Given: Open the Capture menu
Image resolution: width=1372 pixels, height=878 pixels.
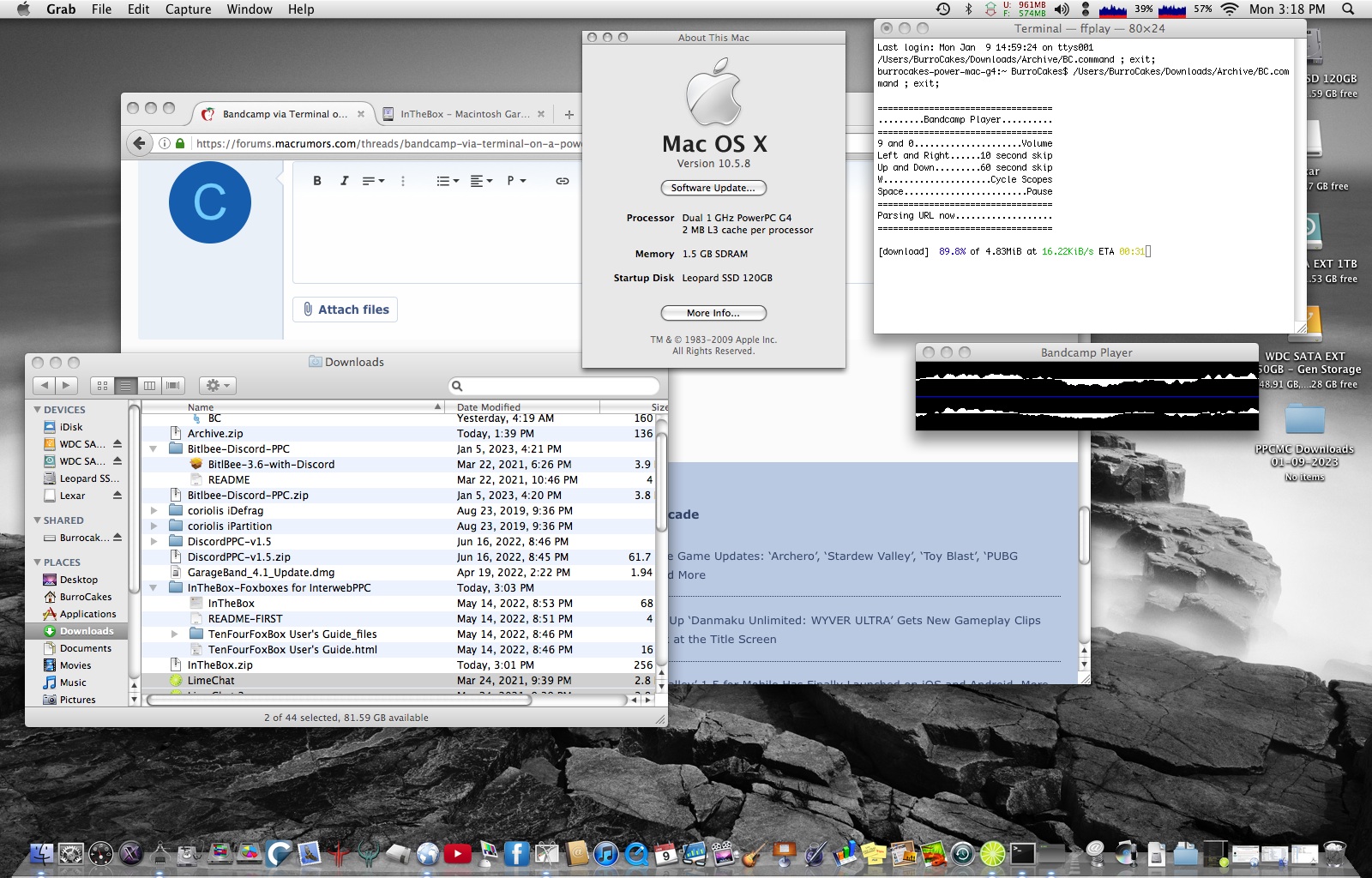Looking at the screenshot, I should (188, 9).
